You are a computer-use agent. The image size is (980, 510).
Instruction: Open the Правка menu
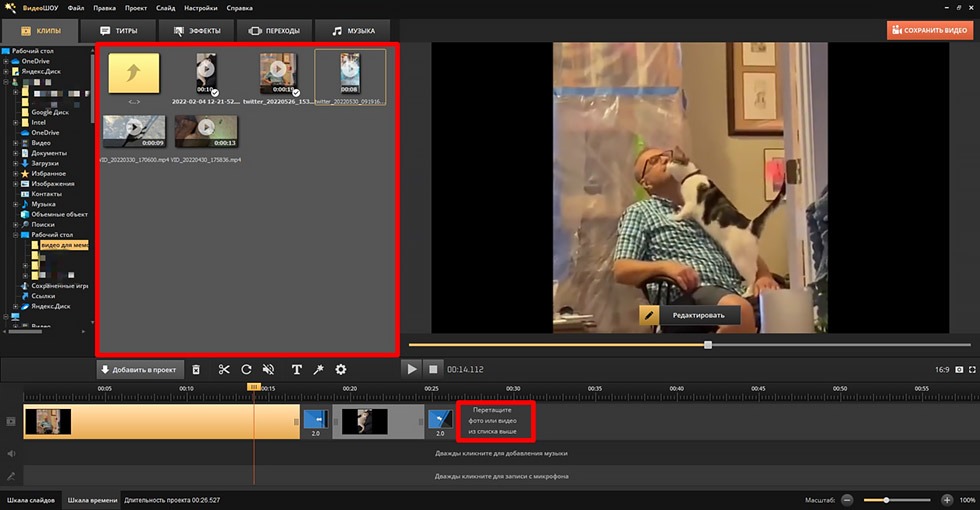click(x=104, y=8)
